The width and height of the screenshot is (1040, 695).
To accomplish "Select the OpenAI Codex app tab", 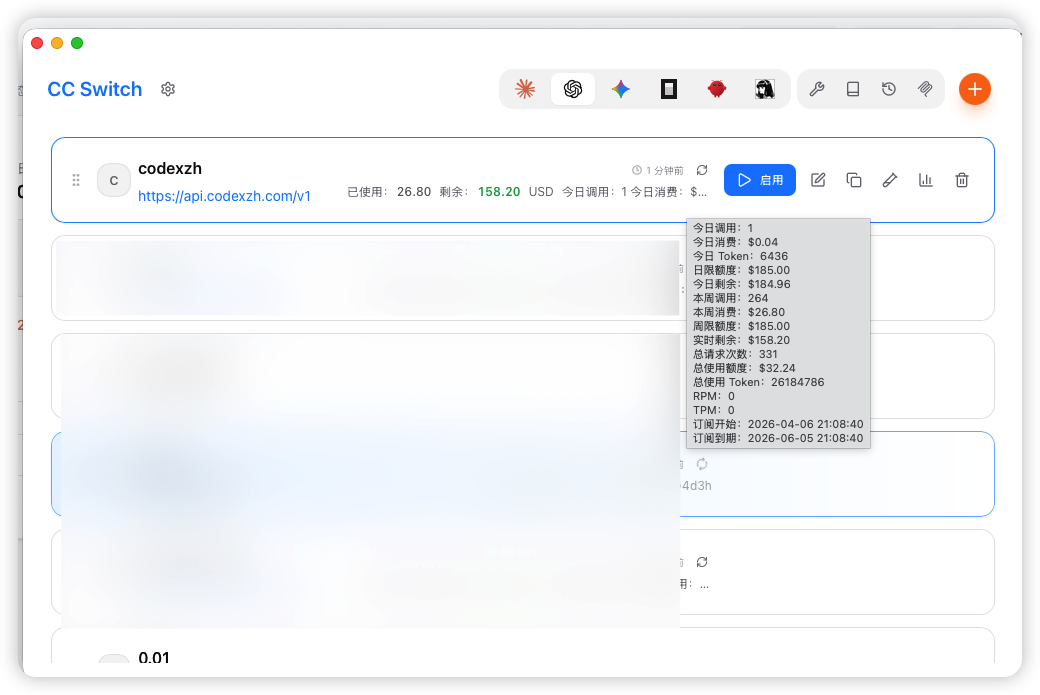I will [x=573, y=89].
